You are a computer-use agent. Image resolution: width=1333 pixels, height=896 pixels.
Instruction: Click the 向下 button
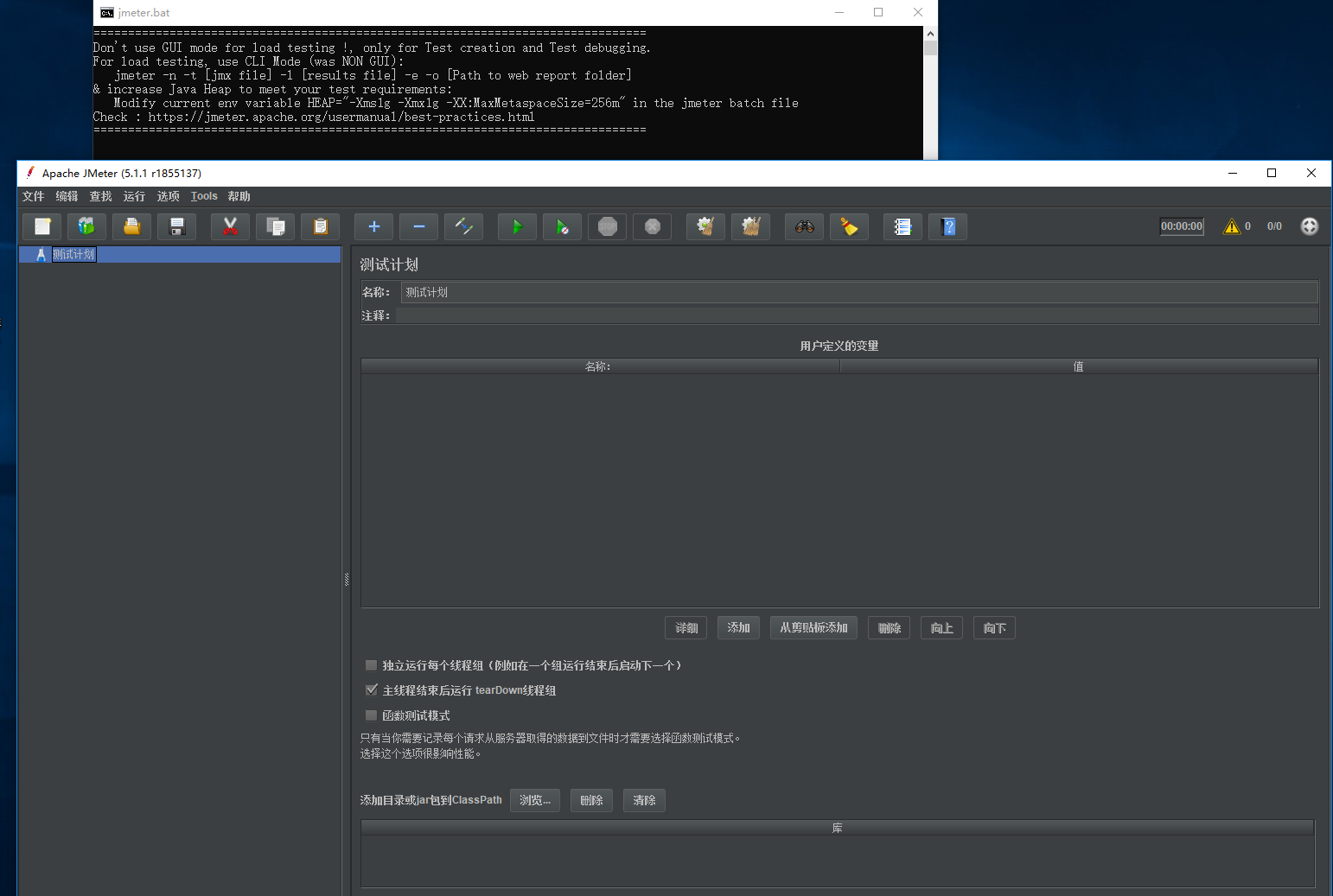994,627
